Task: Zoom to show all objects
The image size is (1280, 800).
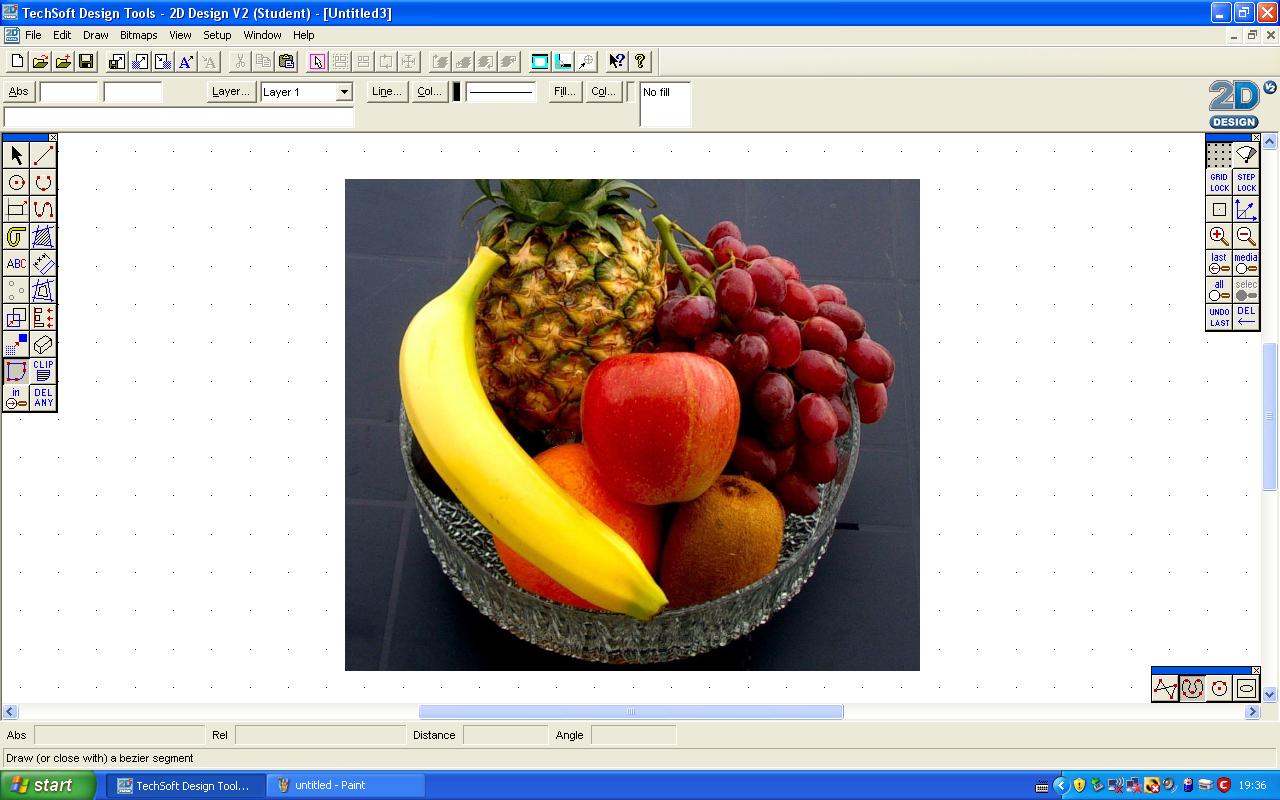Action: [x=1219, y=290]
